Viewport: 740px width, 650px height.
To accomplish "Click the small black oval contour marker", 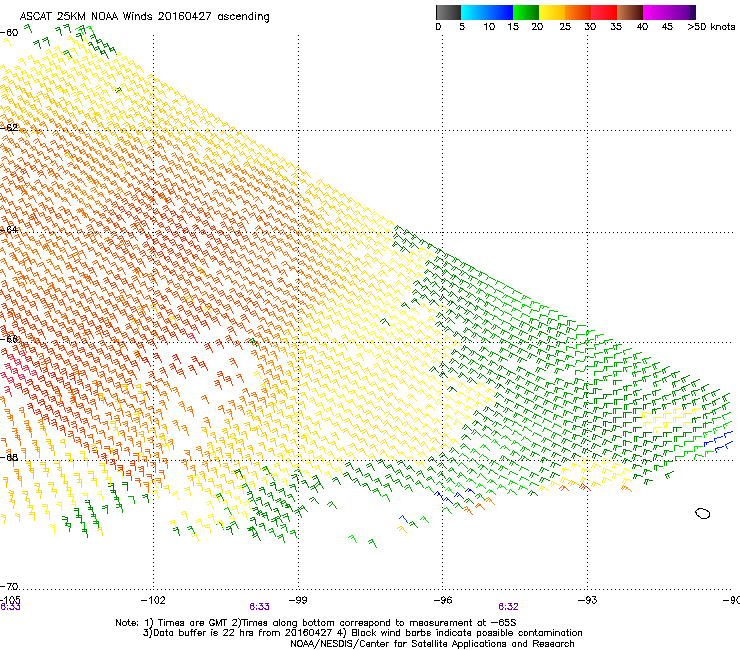I will click(x=703, y=513).
